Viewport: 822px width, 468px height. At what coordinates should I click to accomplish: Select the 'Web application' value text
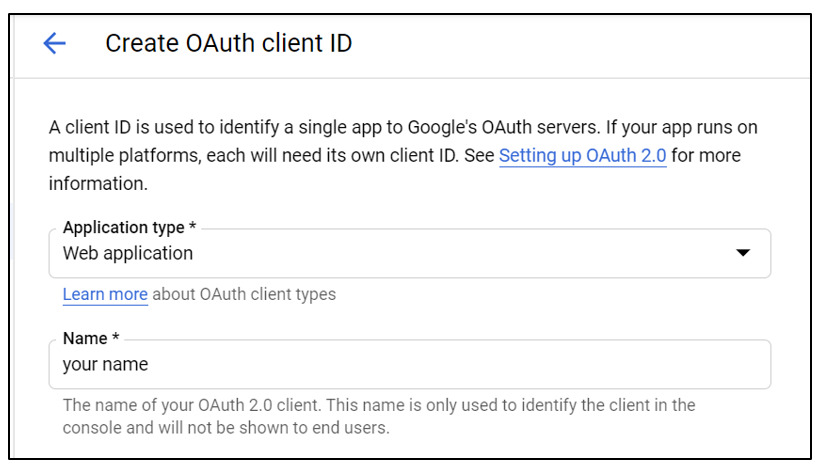[128, 254]
